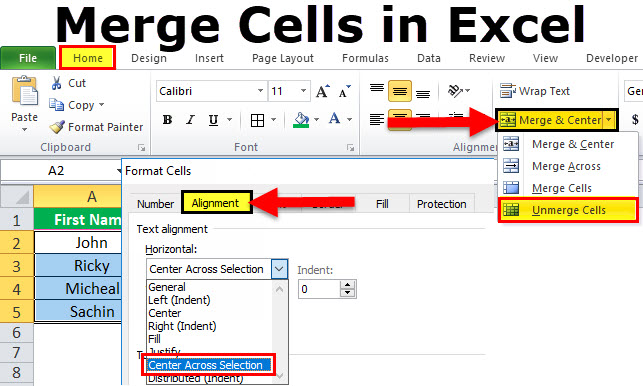
Task: Select Center Across Selection list option
Action: [x=208, y=365]
